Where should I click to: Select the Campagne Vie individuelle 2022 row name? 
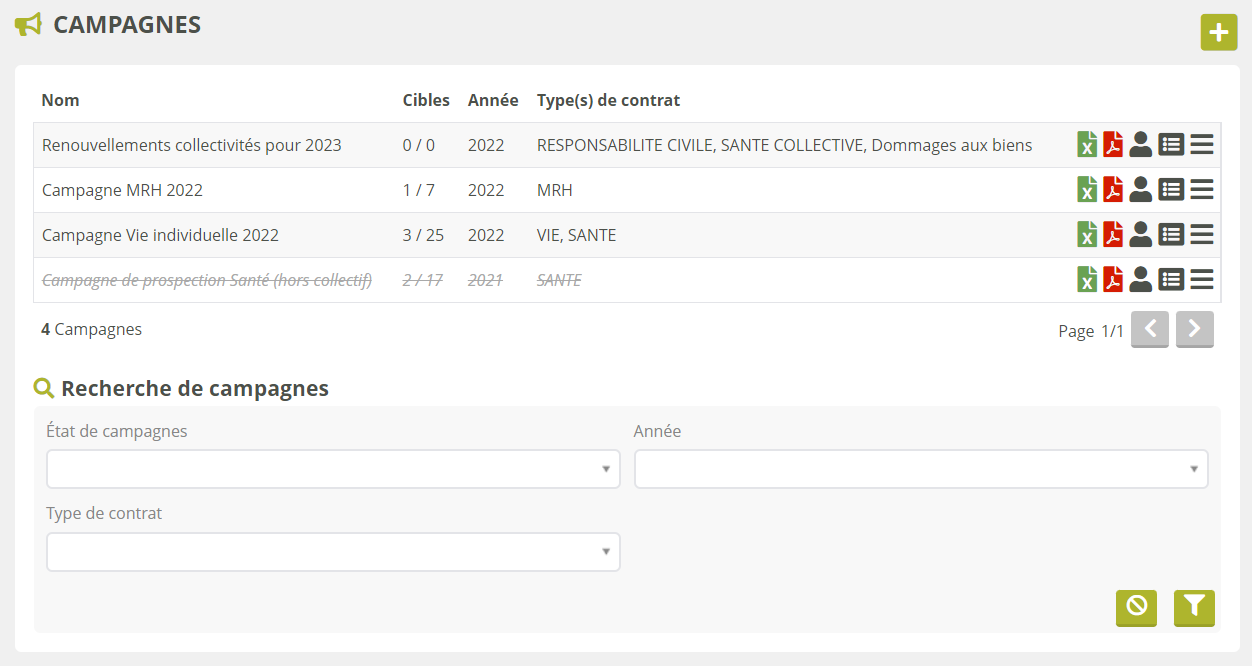(160, 235)
